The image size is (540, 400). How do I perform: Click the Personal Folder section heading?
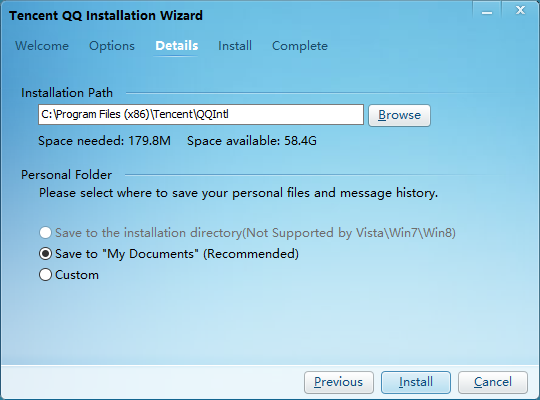click(x=66, y=175)
